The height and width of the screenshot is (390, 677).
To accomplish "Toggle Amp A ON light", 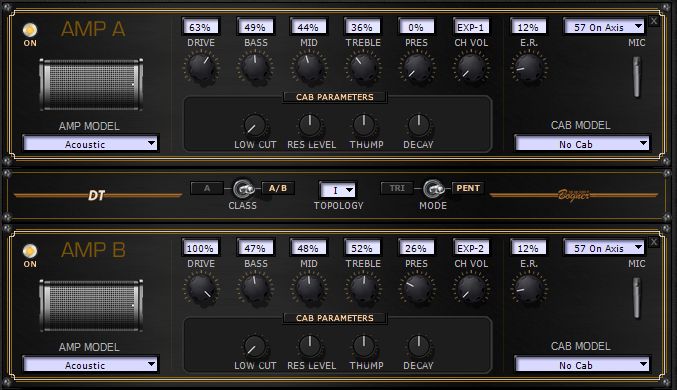I will click(30, 30).
